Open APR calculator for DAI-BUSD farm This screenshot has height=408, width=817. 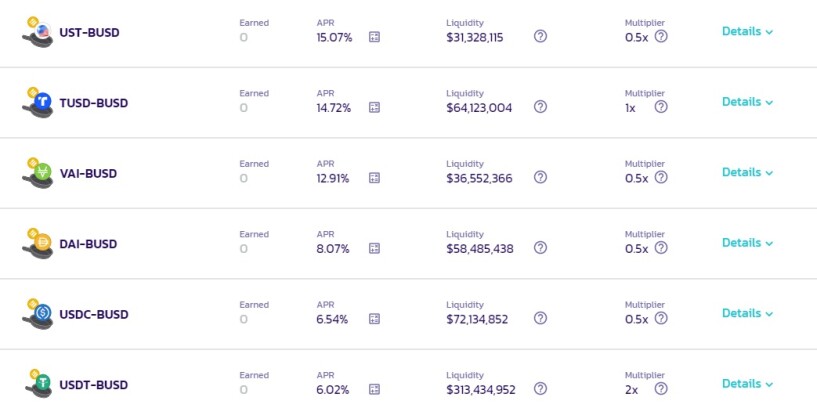[374, 248]
